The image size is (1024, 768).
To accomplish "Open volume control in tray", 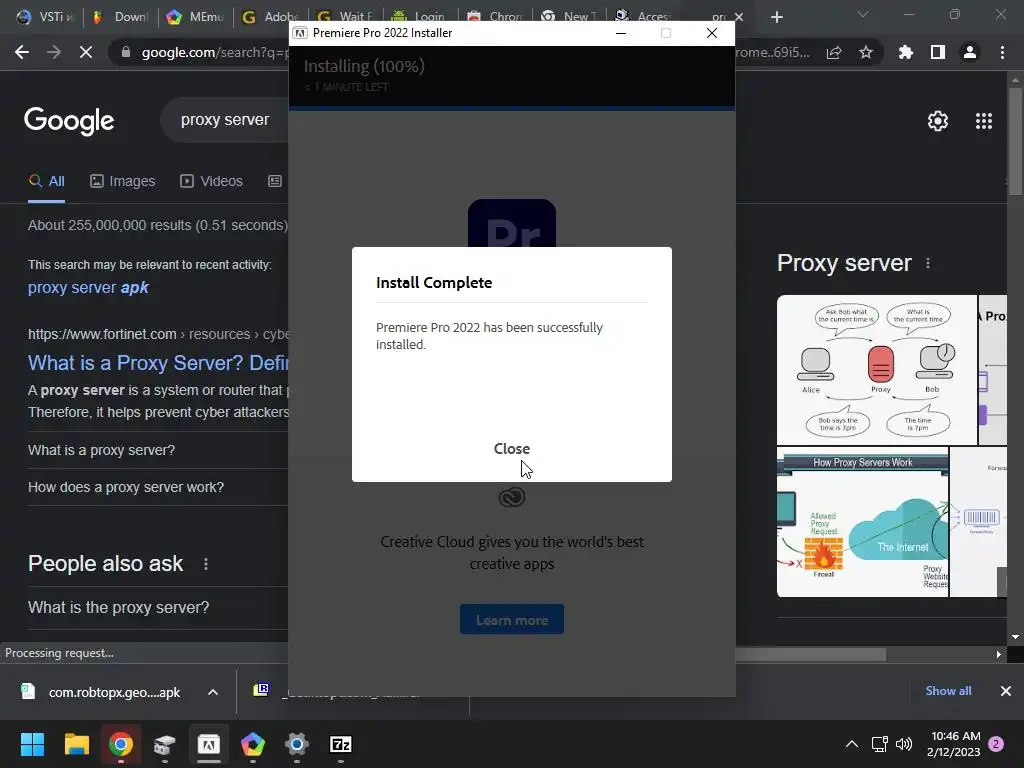I will coord(904,744).
